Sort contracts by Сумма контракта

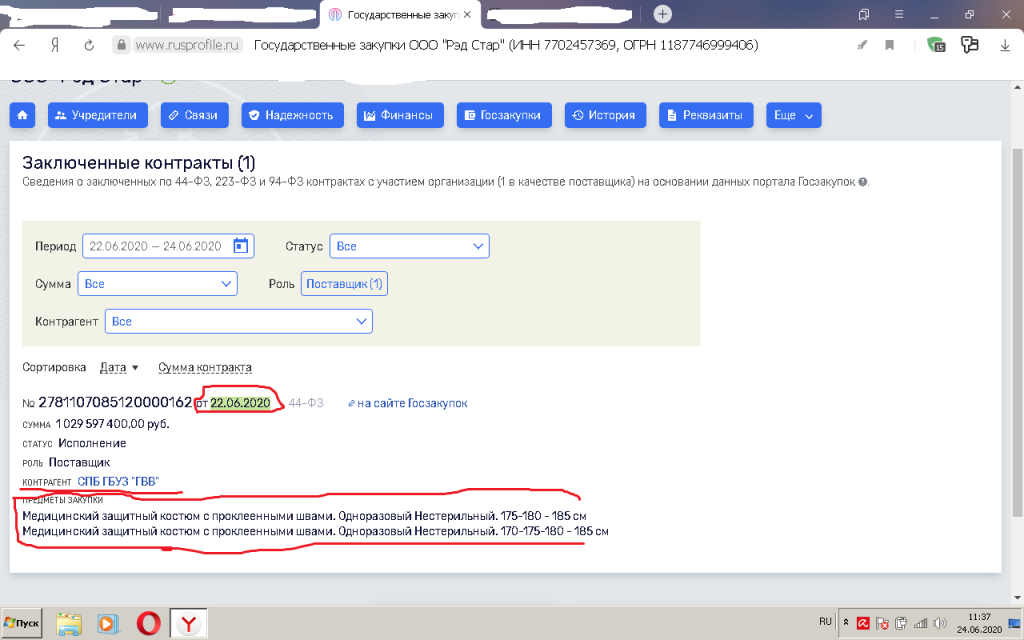(205, 367)
